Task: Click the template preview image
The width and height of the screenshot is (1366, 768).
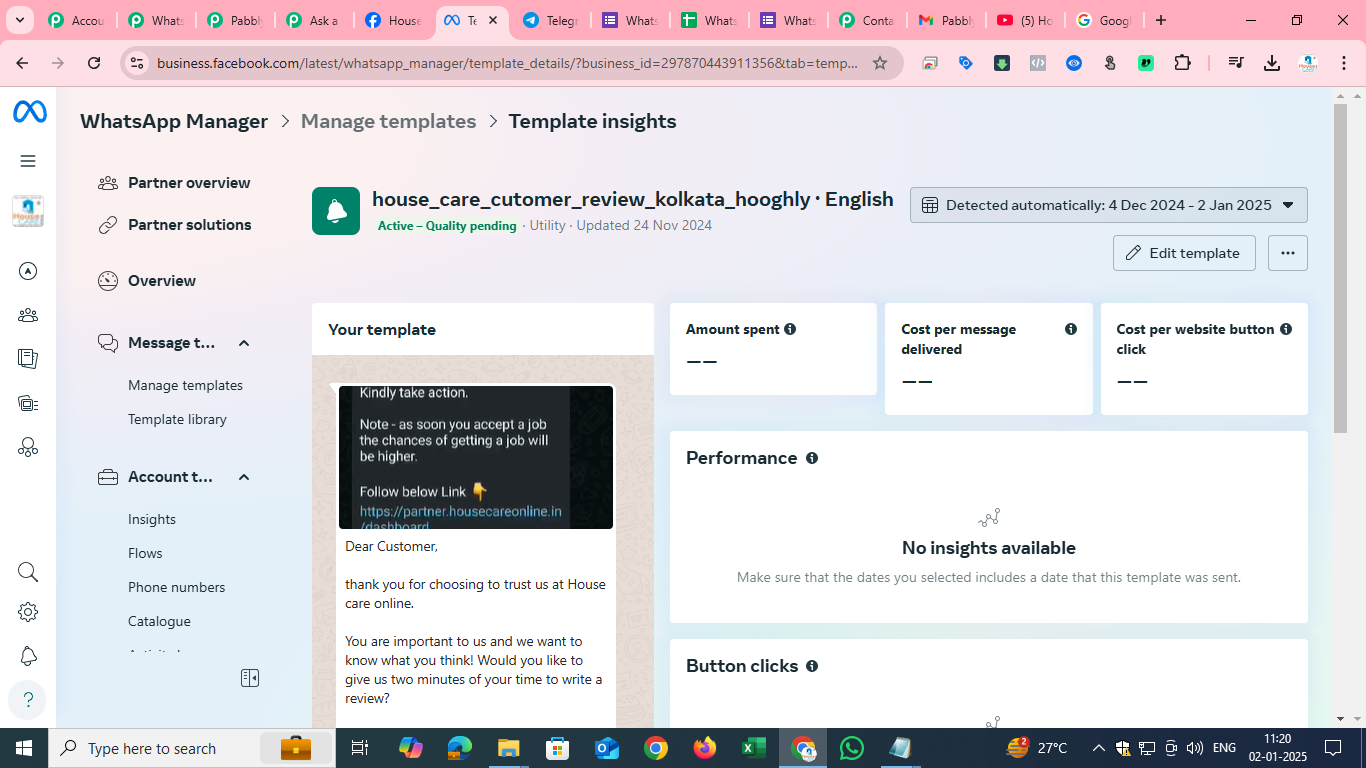Action: click(x=476, y=457)
